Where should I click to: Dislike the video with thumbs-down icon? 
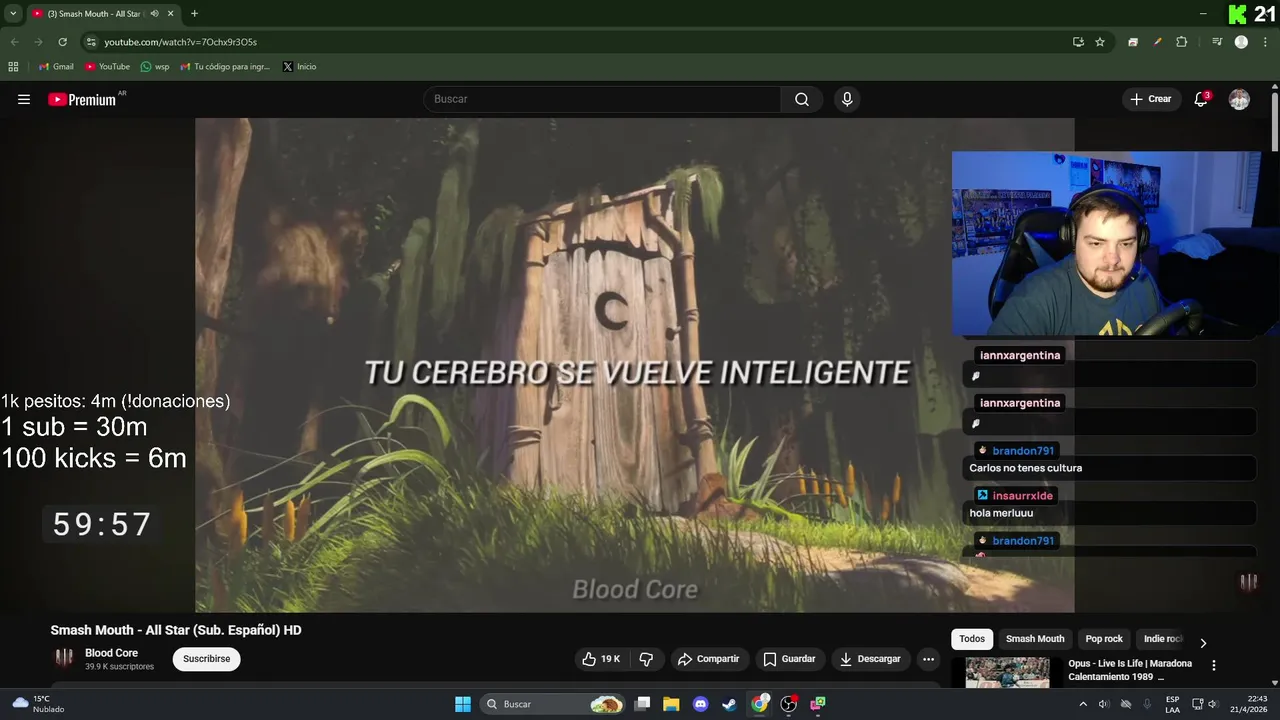(646, 659)
